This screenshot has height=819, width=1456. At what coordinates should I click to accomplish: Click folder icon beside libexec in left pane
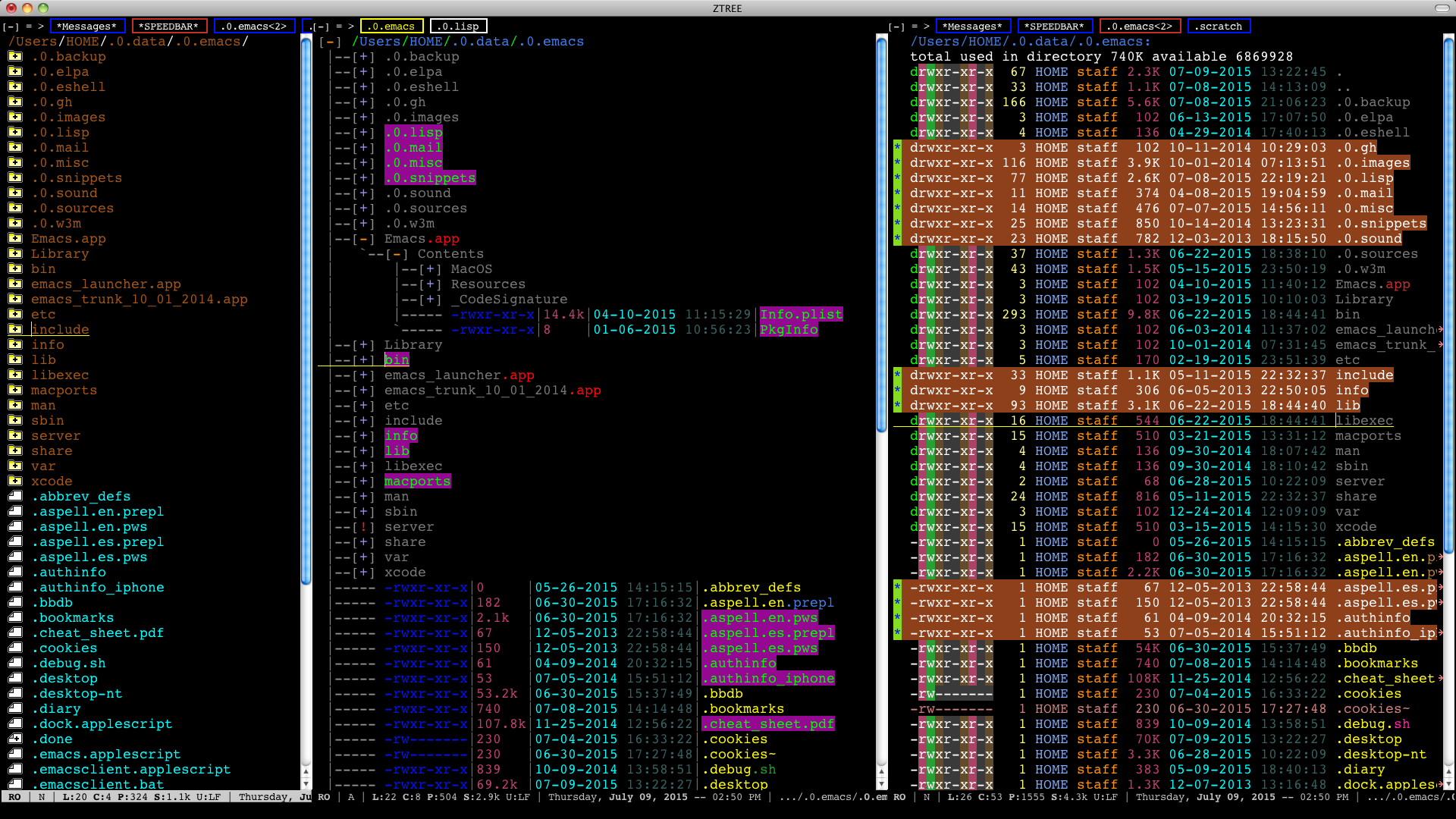[15, 375]
